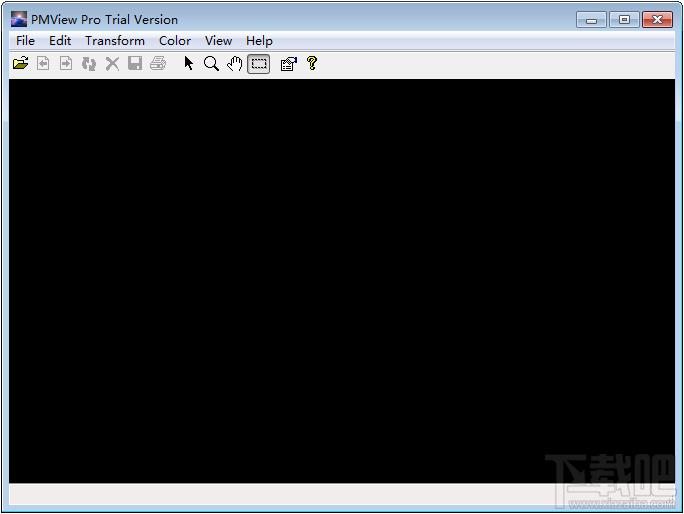The width and height of the screenshot is (684, 514).
Task: Click the save floppy disk icon
Action: [x=135, y=64]
